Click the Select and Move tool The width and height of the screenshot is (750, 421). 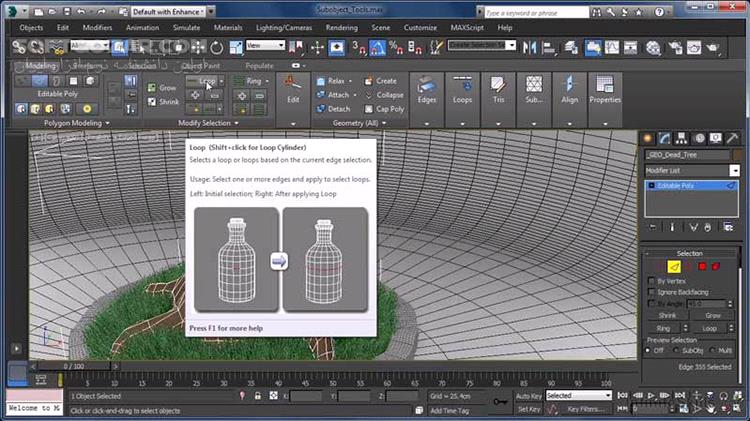(198, 47)
